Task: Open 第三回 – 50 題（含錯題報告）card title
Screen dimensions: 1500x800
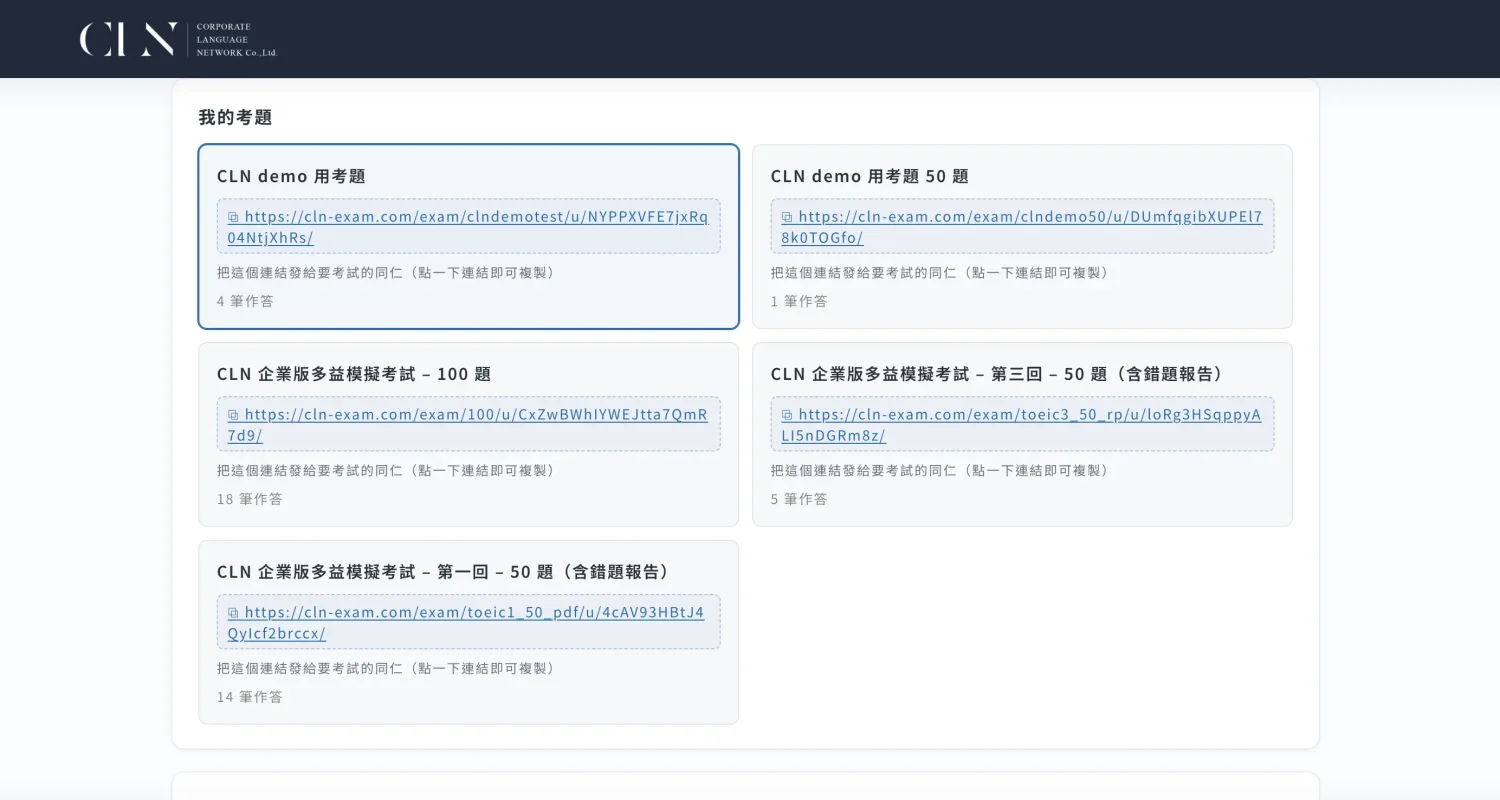Action: click(997, 374)
